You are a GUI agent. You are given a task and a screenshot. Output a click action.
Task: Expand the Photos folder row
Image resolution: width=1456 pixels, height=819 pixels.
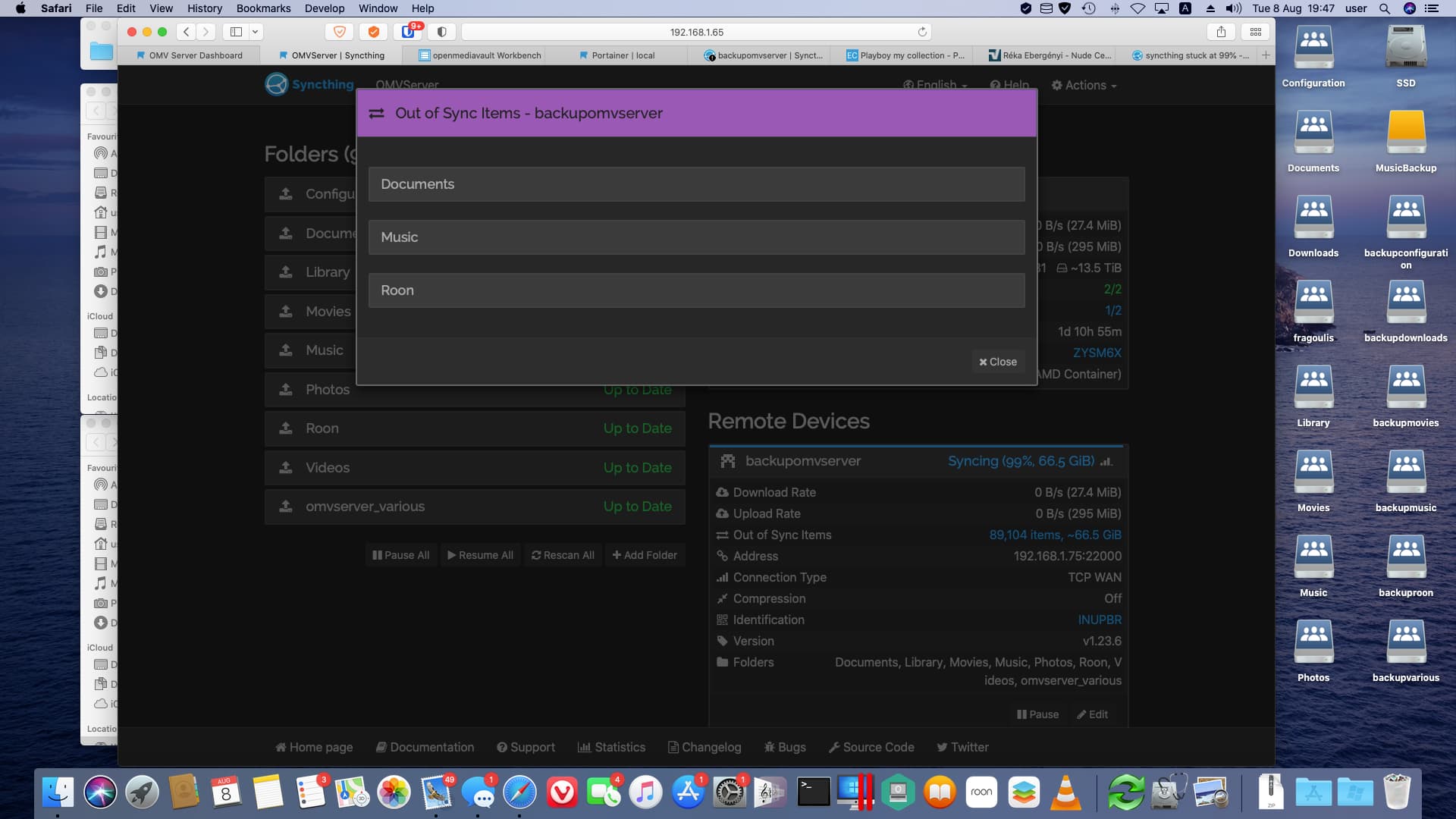(x=475, y=390)
